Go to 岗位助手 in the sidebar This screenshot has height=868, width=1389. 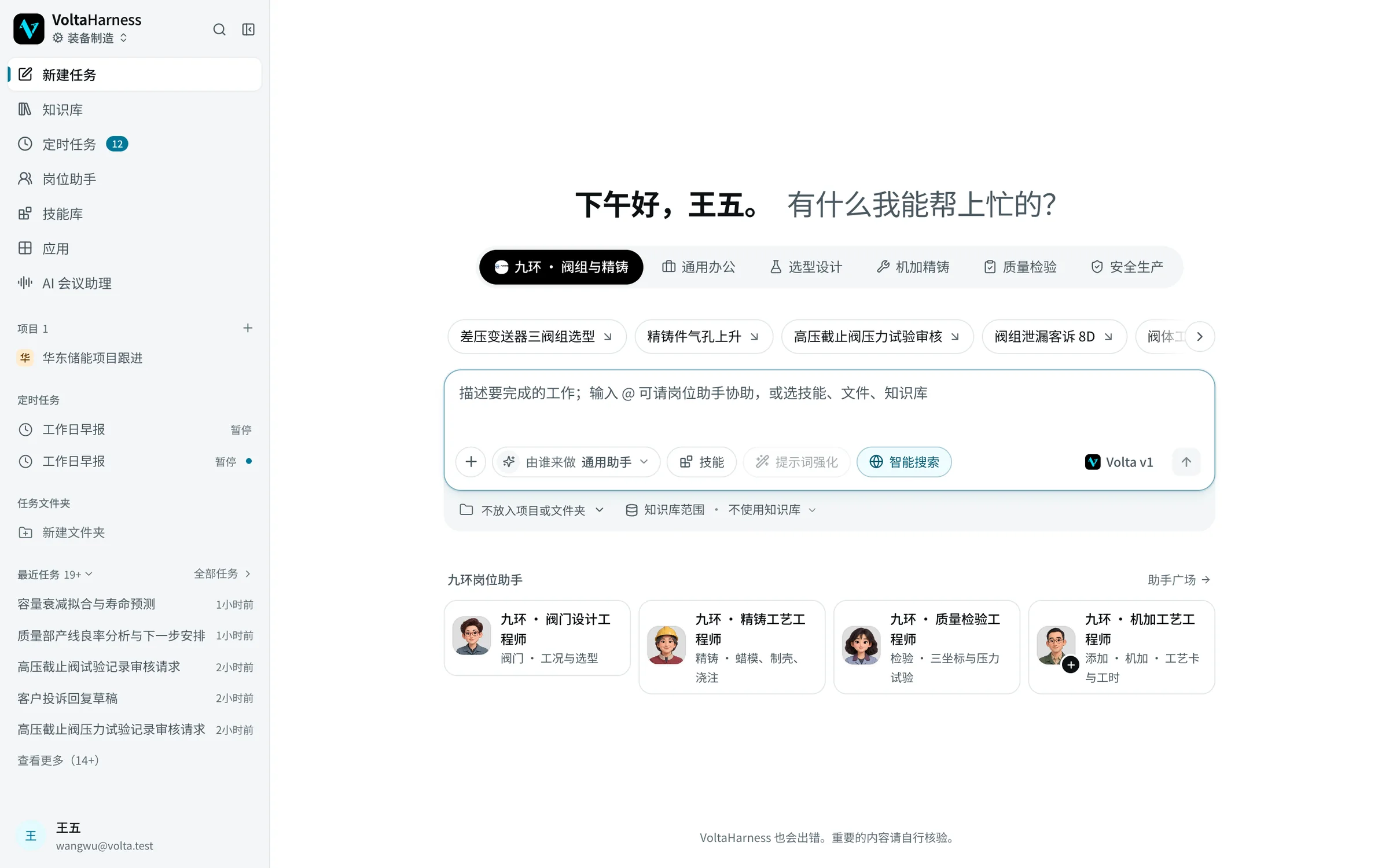click(x=134, y=179)
